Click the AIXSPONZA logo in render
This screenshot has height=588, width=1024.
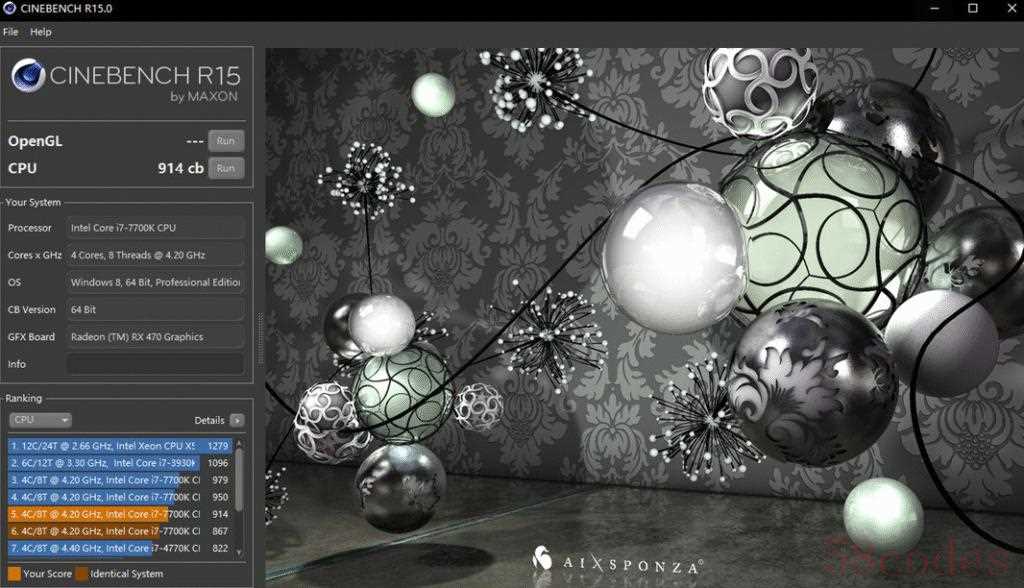tap(617, 561)
